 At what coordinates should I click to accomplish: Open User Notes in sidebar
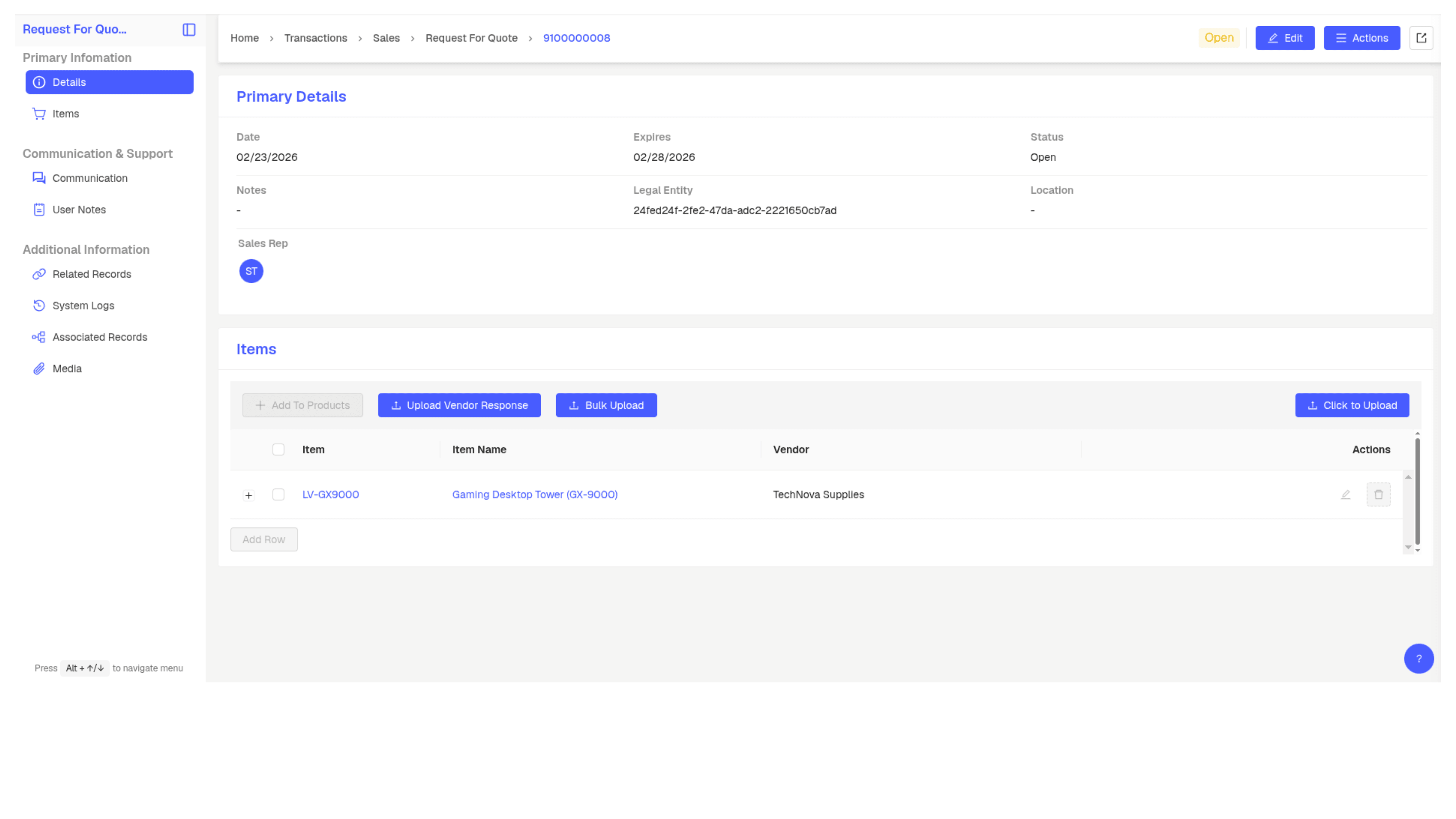click(x=109, y=210)
